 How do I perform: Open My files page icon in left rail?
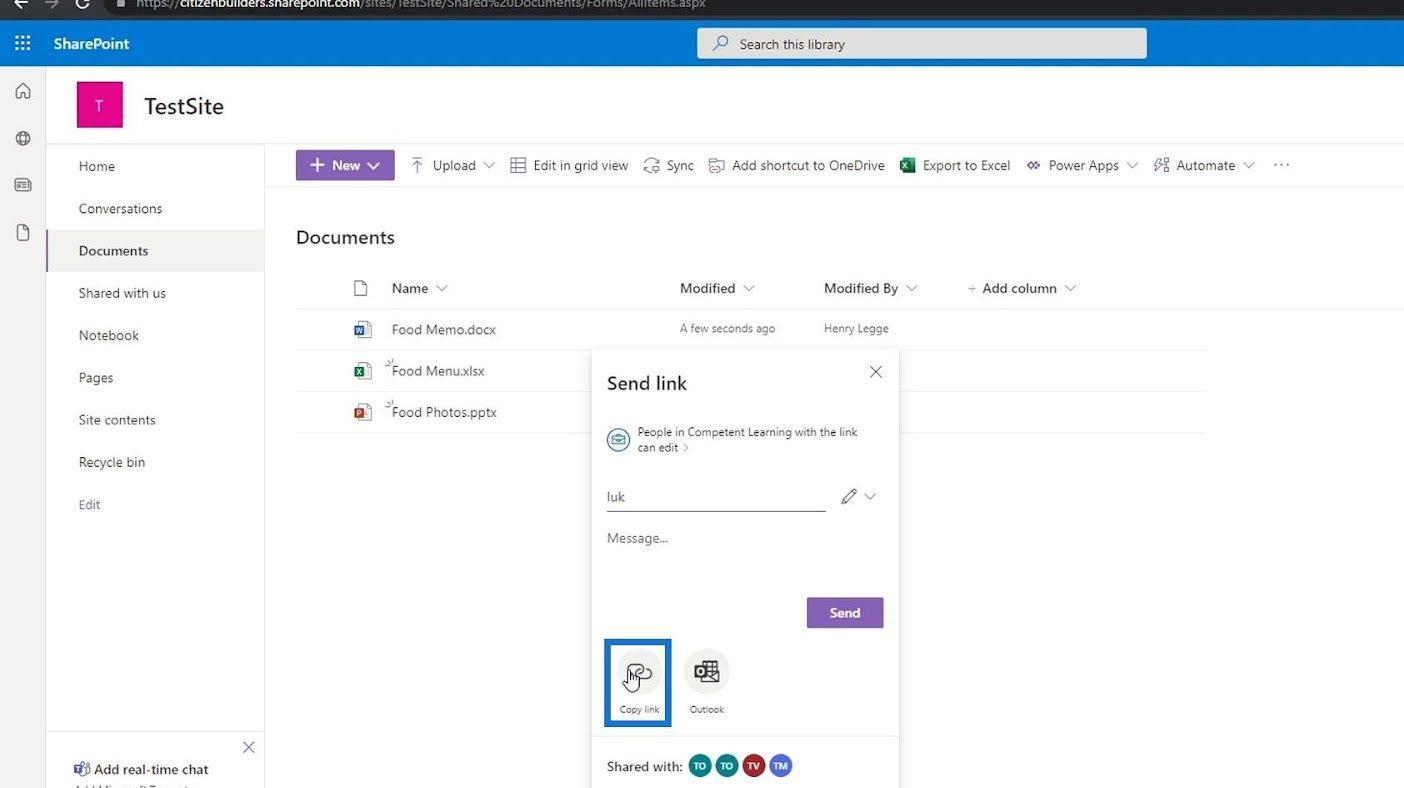coord(23,232)
